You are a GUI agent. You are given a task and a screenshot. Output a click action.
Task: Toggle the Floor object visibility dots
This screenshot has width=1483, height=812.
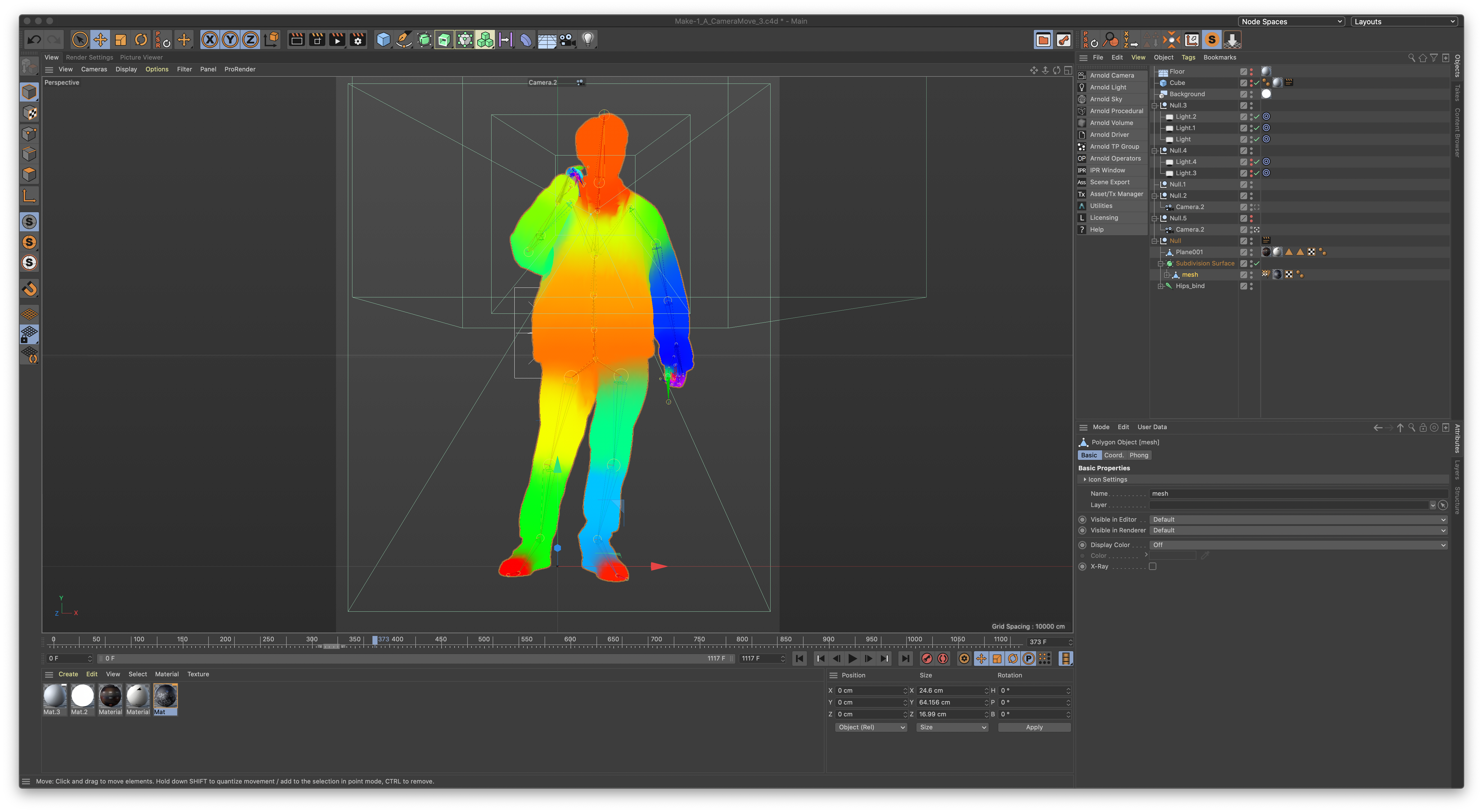click(1251, 72)
